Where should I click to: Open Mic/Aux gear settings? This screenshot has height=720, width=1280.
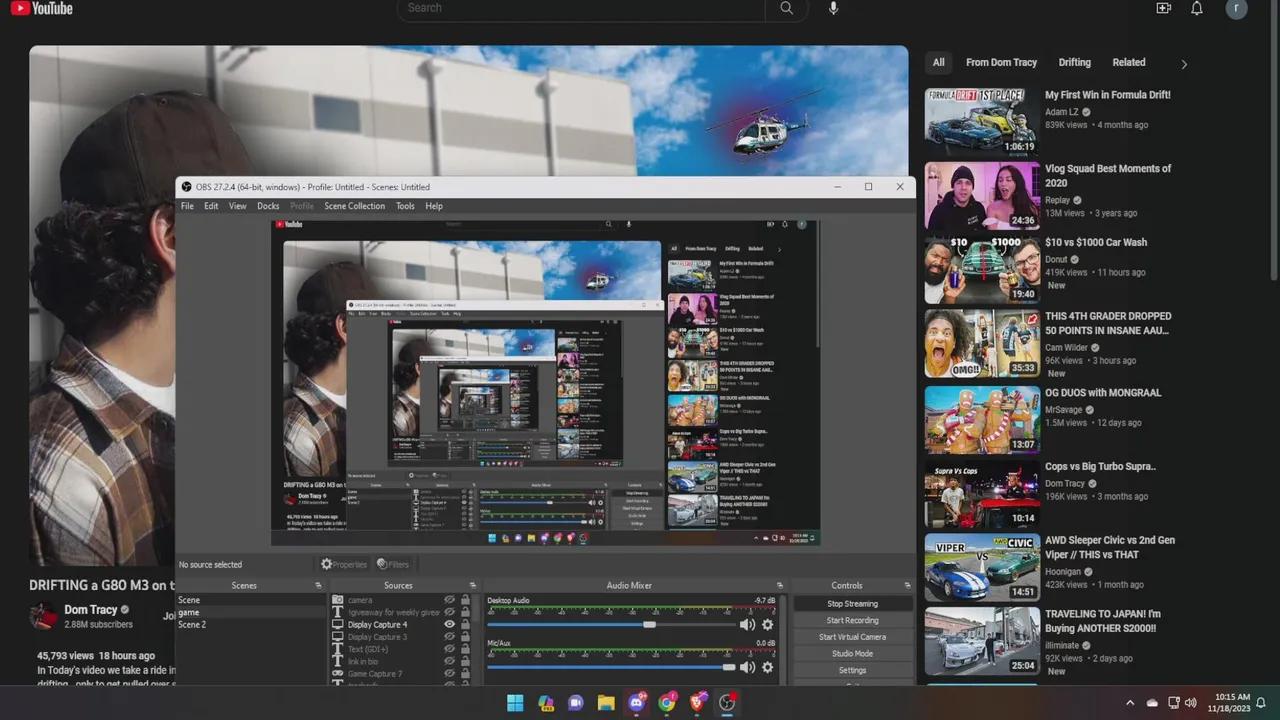768,667
